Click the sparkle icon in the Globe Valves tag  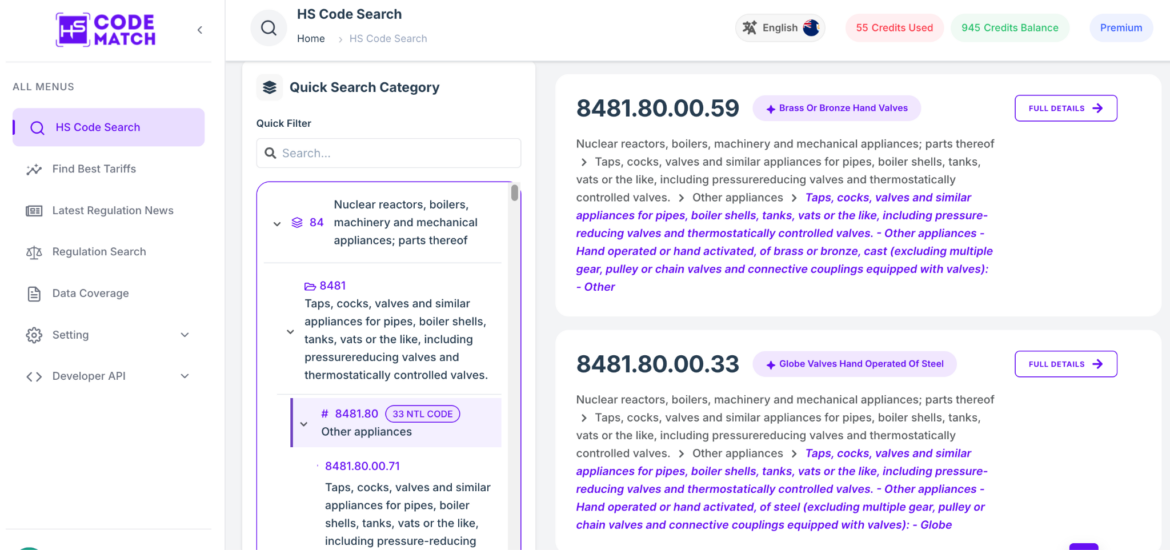click(x=771, y=364)
